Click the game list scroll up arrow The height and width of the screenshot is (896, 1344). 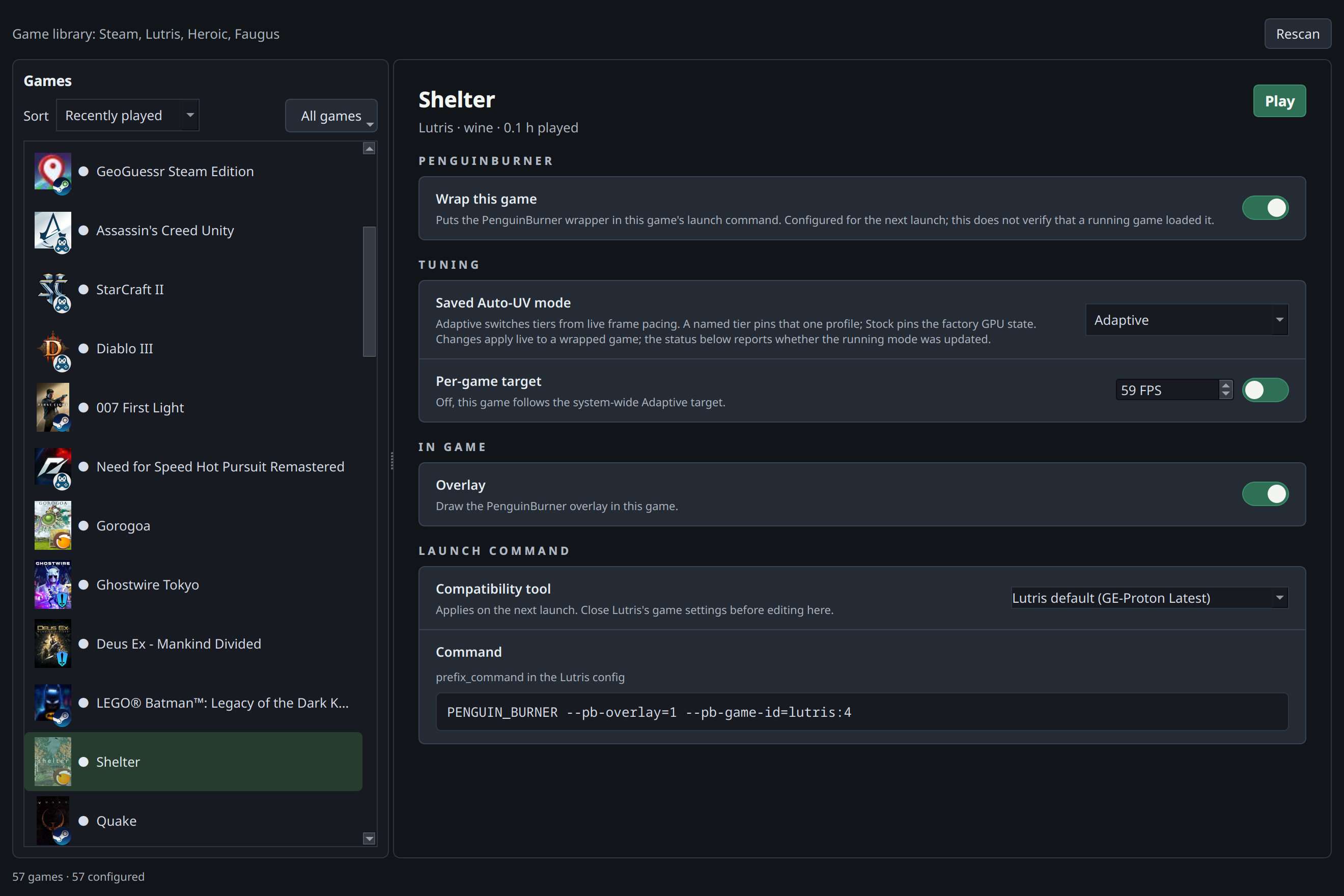(x=369, y=149)
